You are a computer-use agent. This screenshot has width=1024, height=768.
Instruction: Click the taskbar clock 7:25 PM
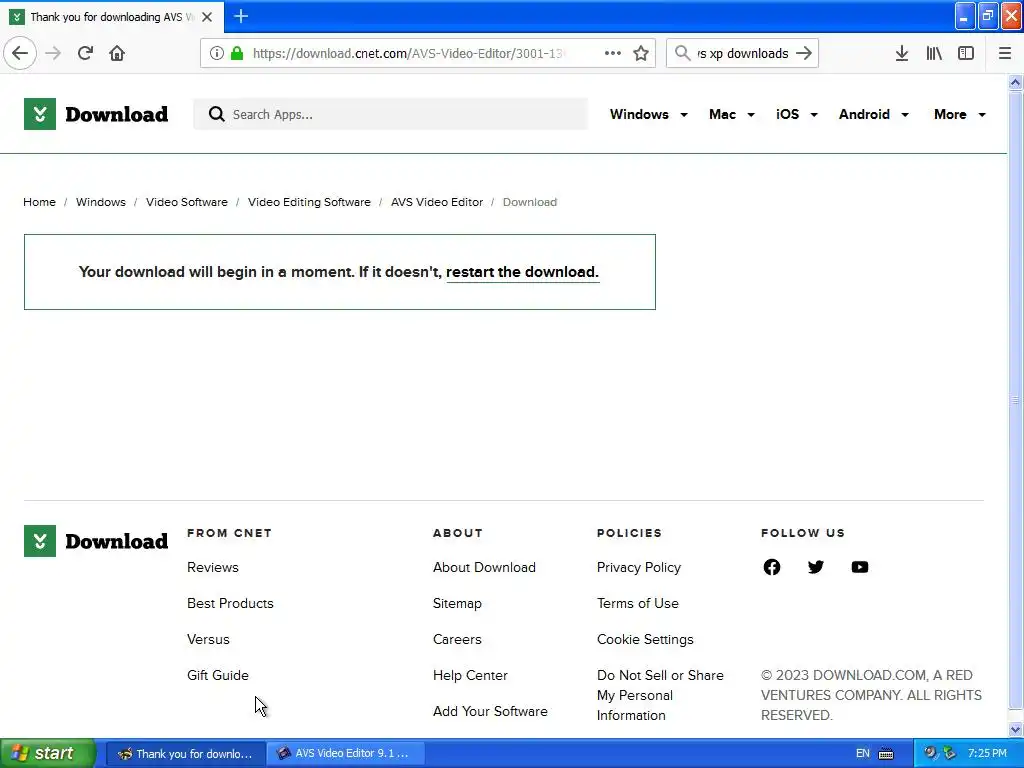point(987,754)
